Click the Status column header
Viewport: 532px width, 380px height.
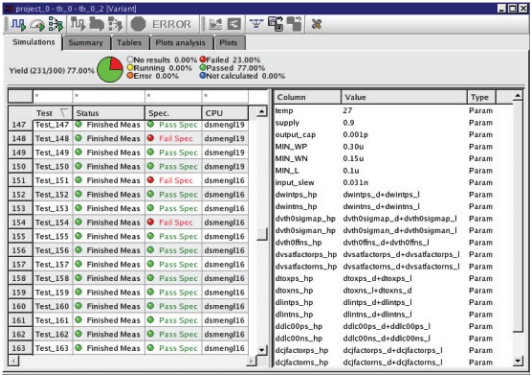pyautogui.click(x=109, y=113)
